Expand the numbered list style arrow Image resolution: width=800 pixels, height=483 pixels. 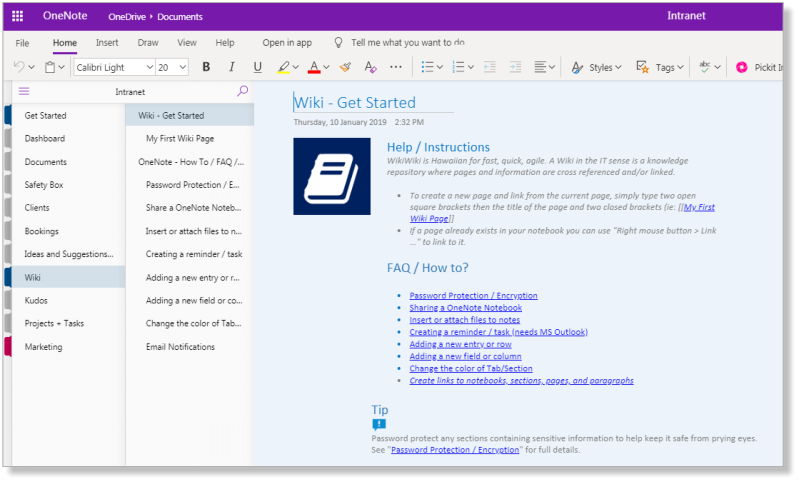(x=471, y=67)
